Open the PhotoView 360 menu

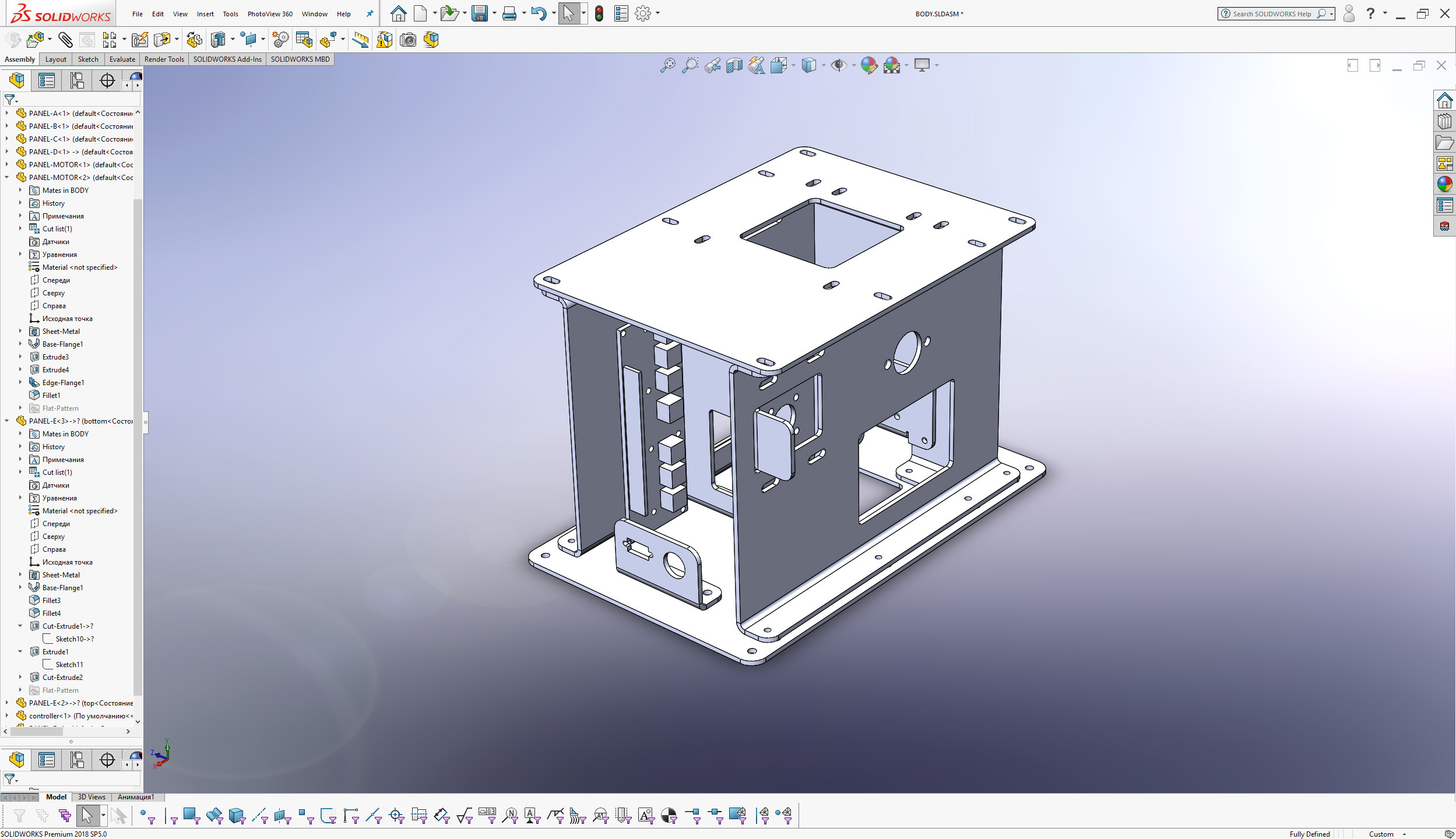tap(270, 14)
